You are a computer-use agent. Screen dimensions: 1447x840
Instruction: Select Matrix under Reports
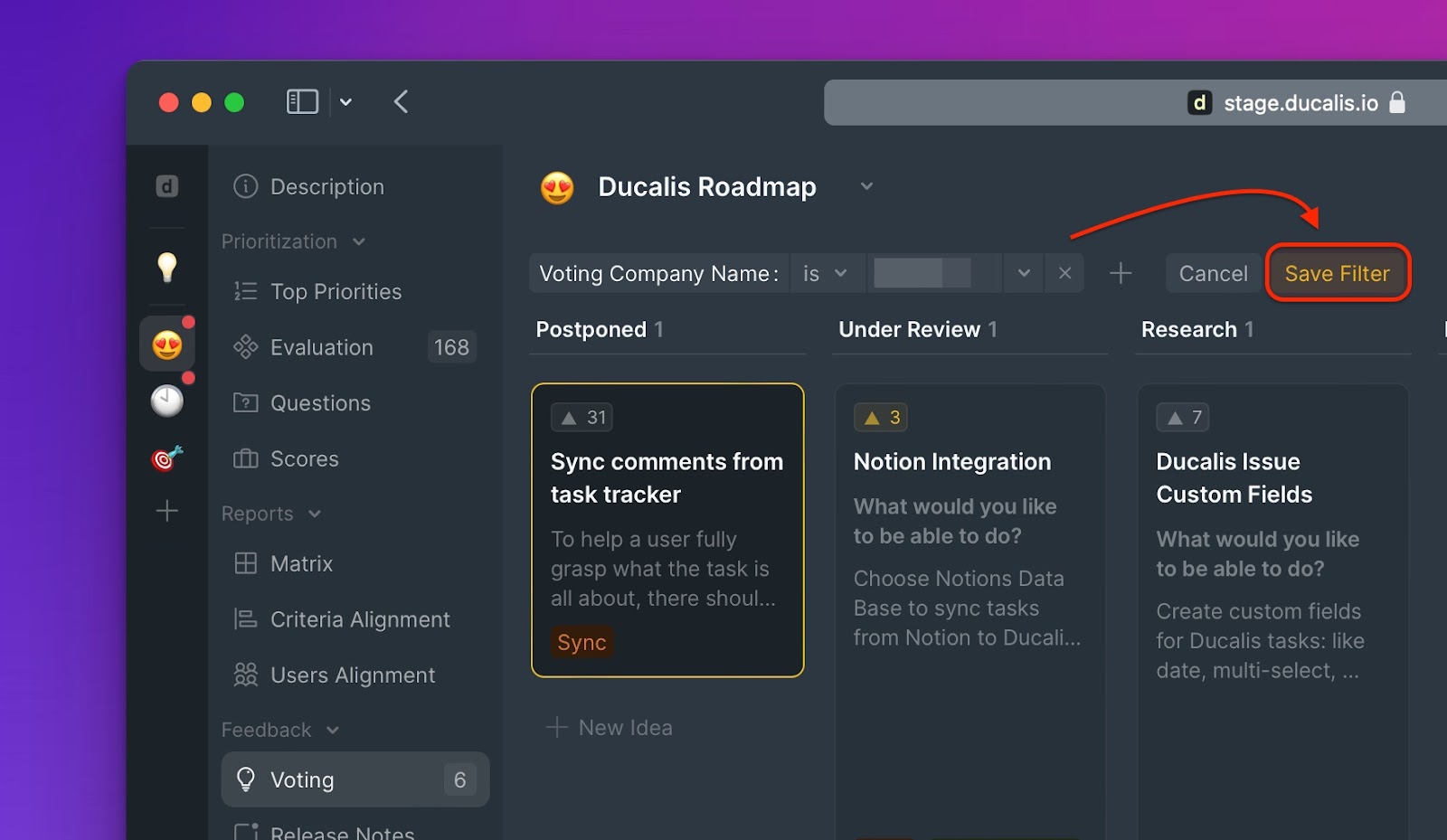pyautogui.click(x=302, y=563)
